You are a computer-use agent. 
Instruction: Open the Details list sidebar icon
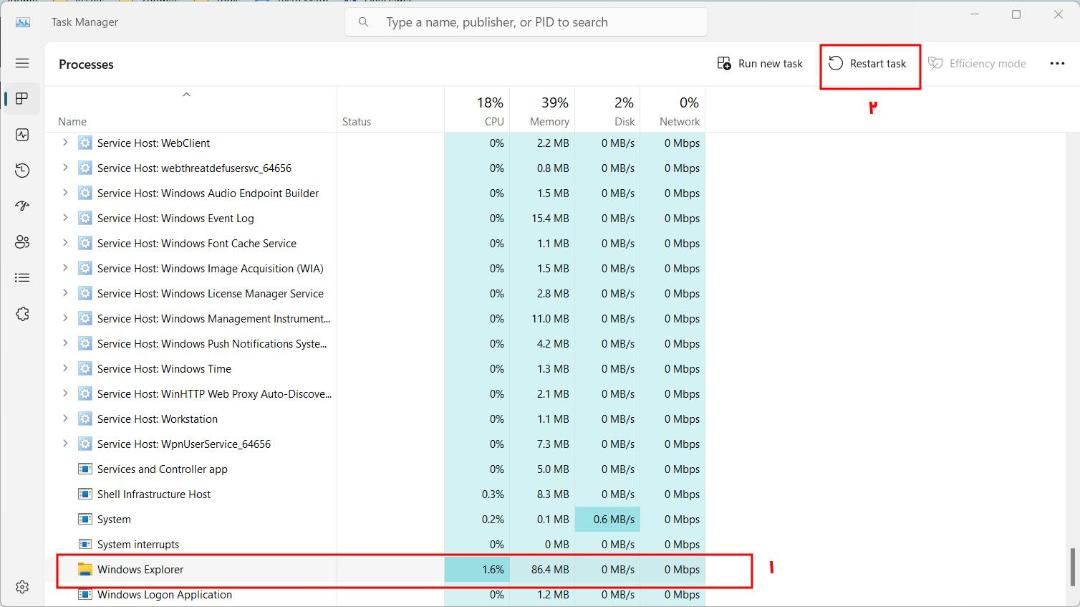pyautogui.click(x=22, y=278)
